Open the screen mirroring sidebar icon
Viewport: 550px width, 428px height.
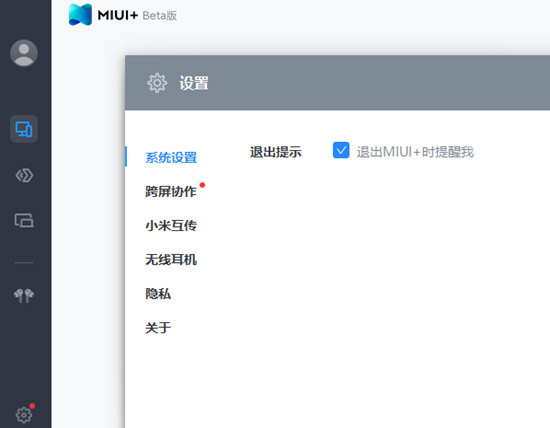point(24,221)
